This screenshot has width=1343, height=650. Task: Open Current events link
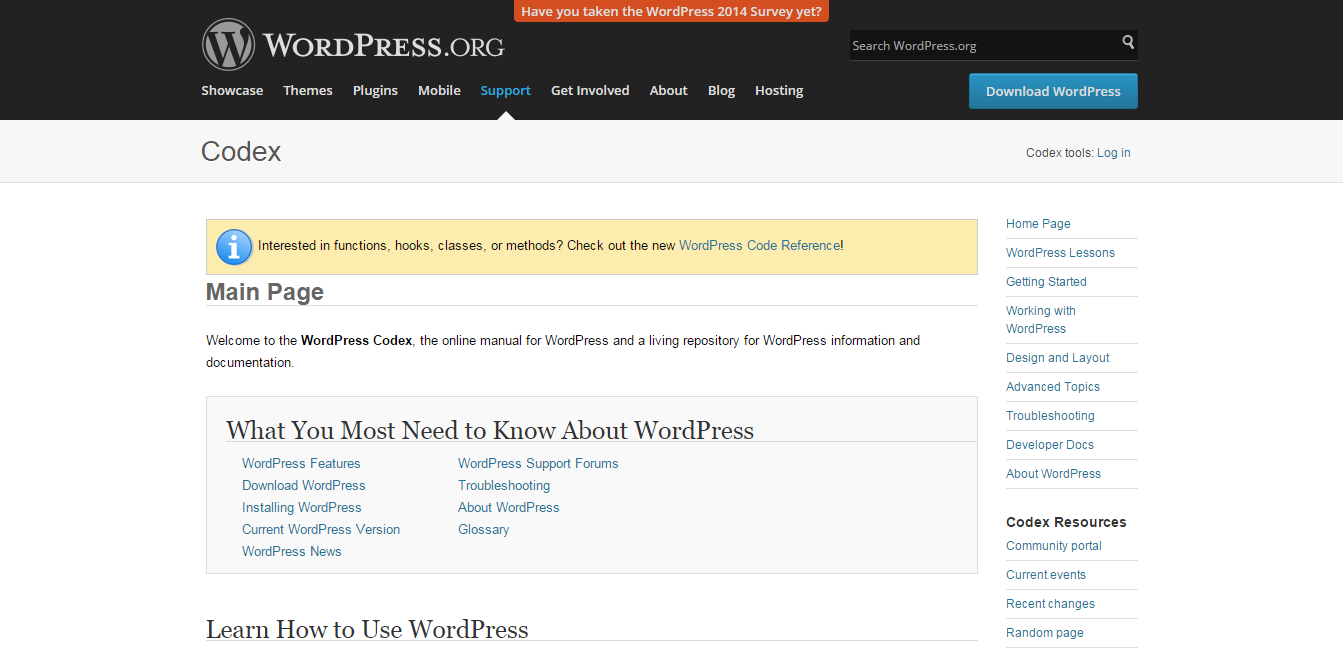tap(1046, 575)
